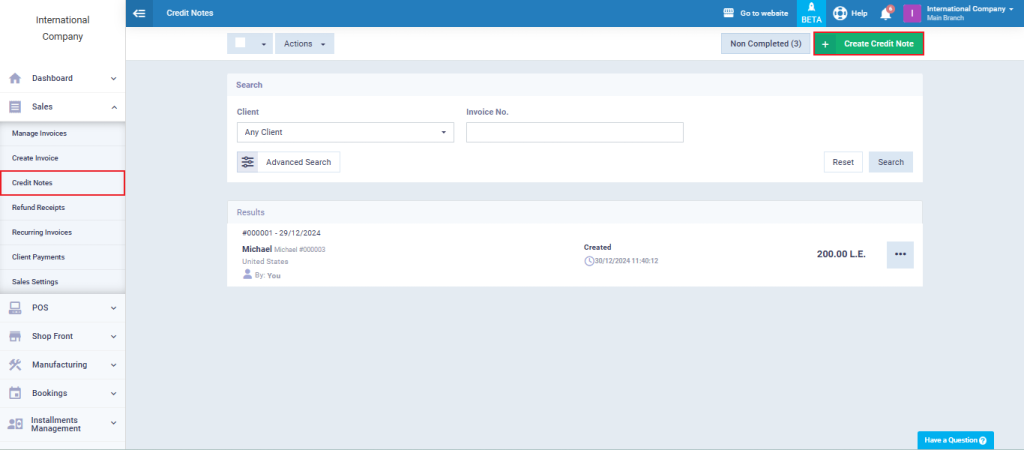
Task: Show the Non Completed (3) credit notes
Action: point(765,44)
